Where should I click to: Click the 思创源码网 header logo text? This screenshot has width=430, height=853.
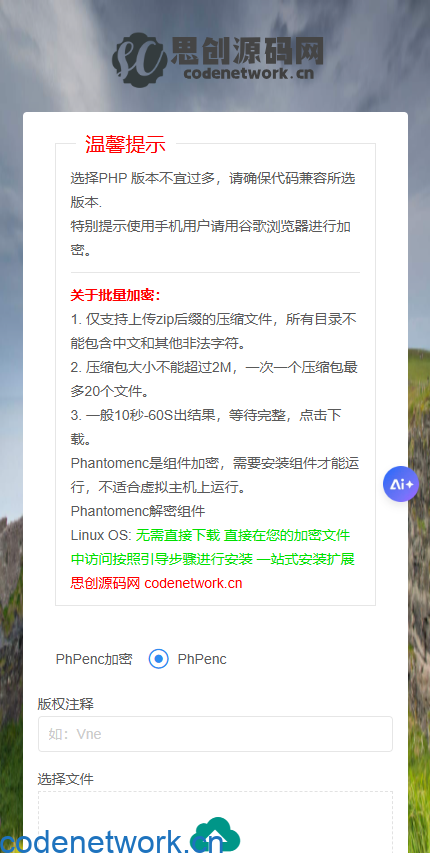click(247, 51)
